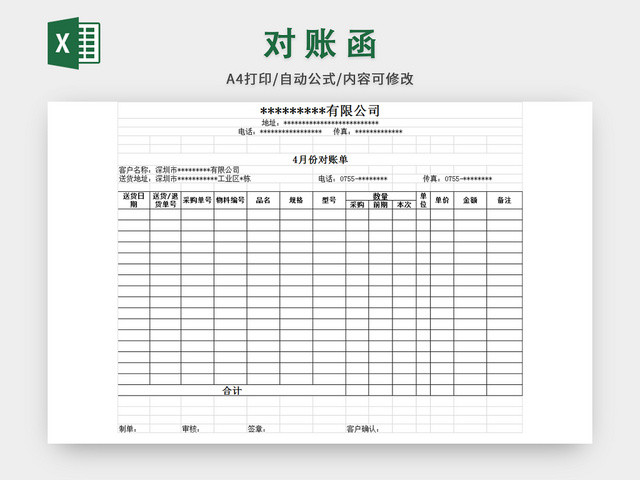Click the 型号 column header

pos(329,200)
